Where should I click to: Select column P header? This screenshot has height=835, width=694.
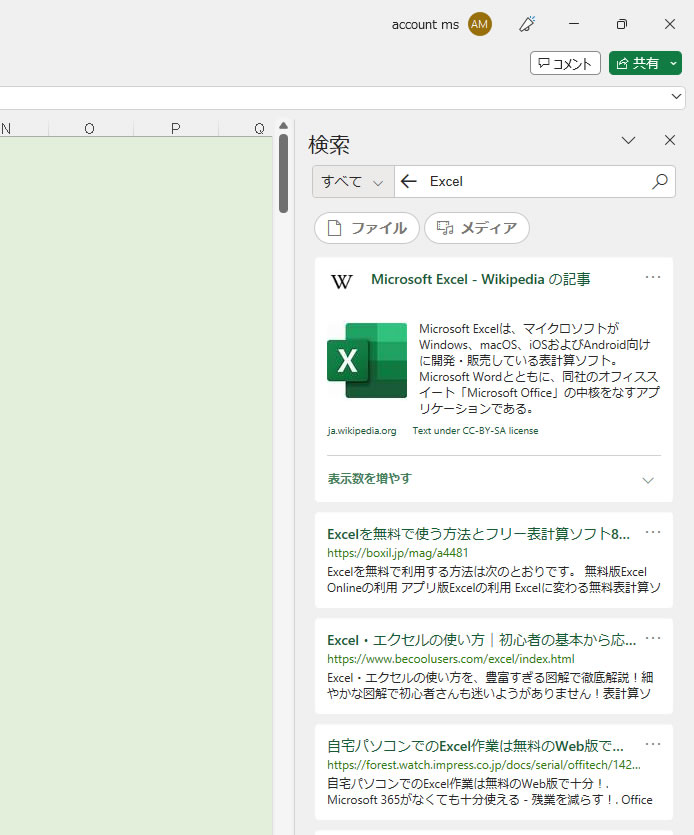(x=175, y=128)
